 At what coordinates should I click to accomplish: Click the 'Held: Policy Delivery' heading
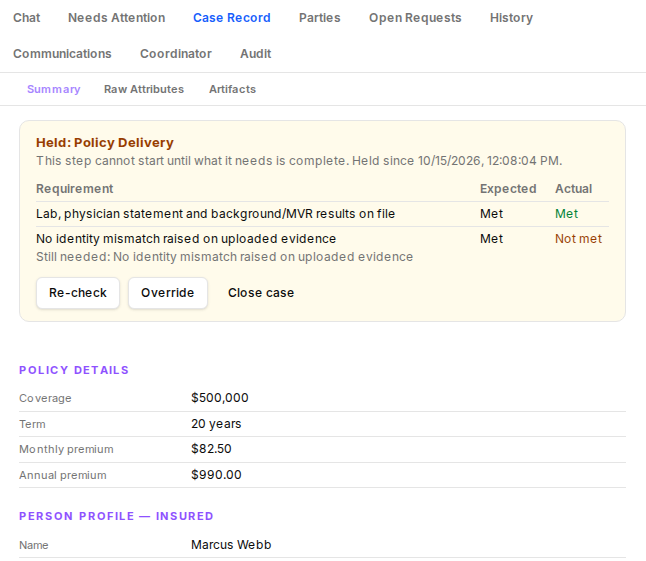pos(105,143)
